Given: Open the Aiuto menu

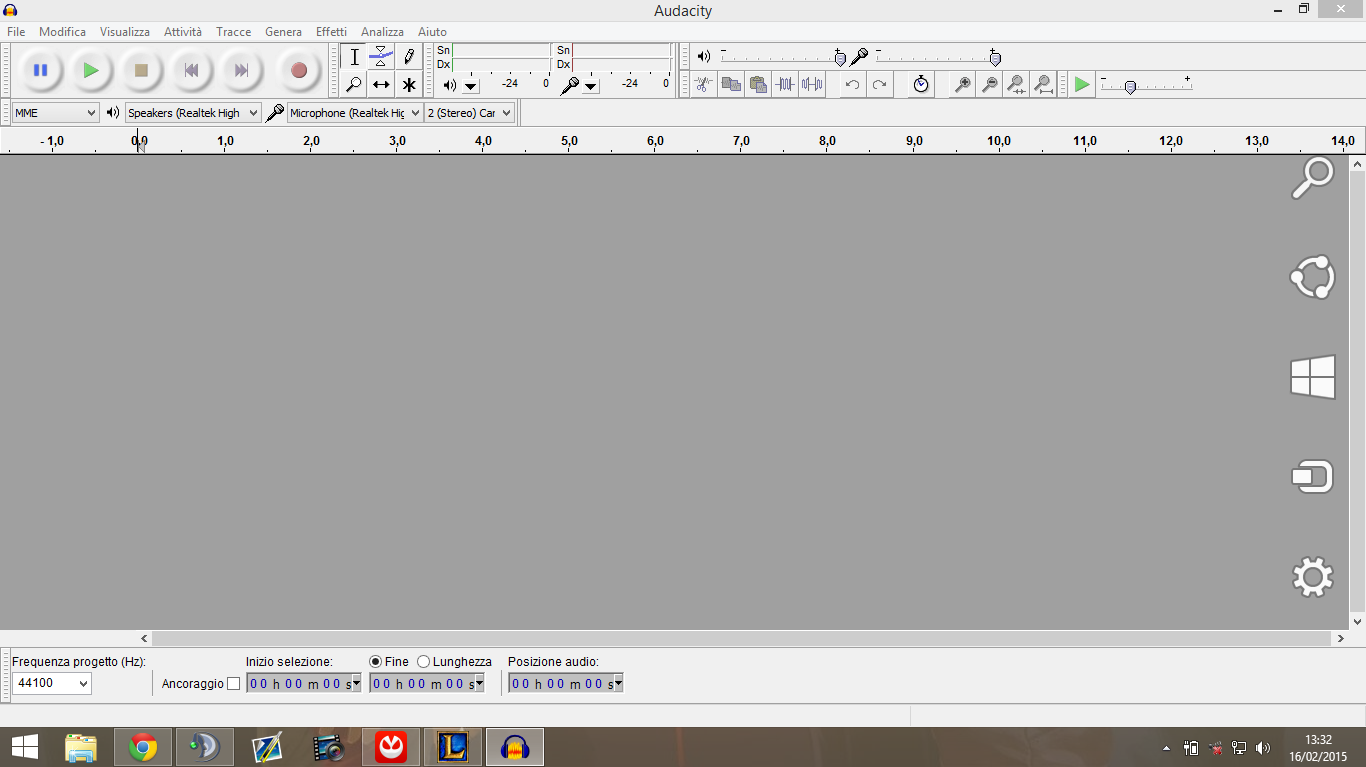Looking at the screenshot, I should (433, 32).
